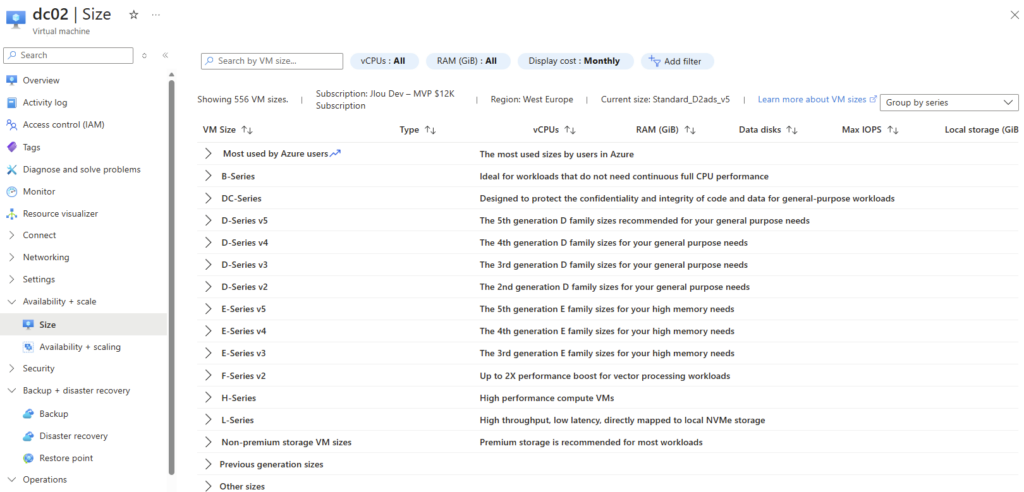Expand the Most used by Azure users group
The height and width of the screenshot is (492, 1024).
[x=208, y=154]
